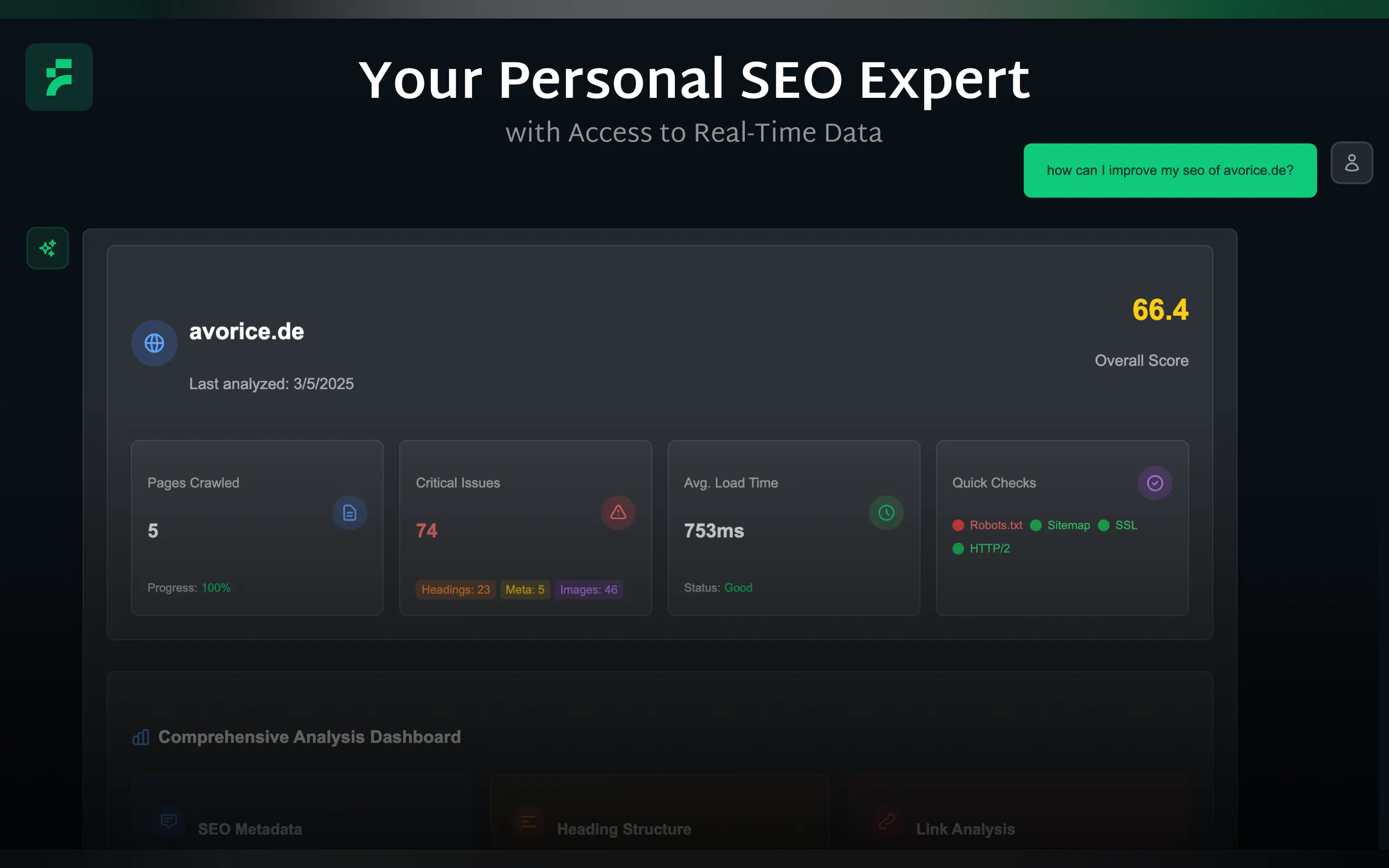Viewport: 1389px width, 868px height.
Task: Click the globe icon beside avorice.de
Action: pyautogui.click(x=154, y=343)
